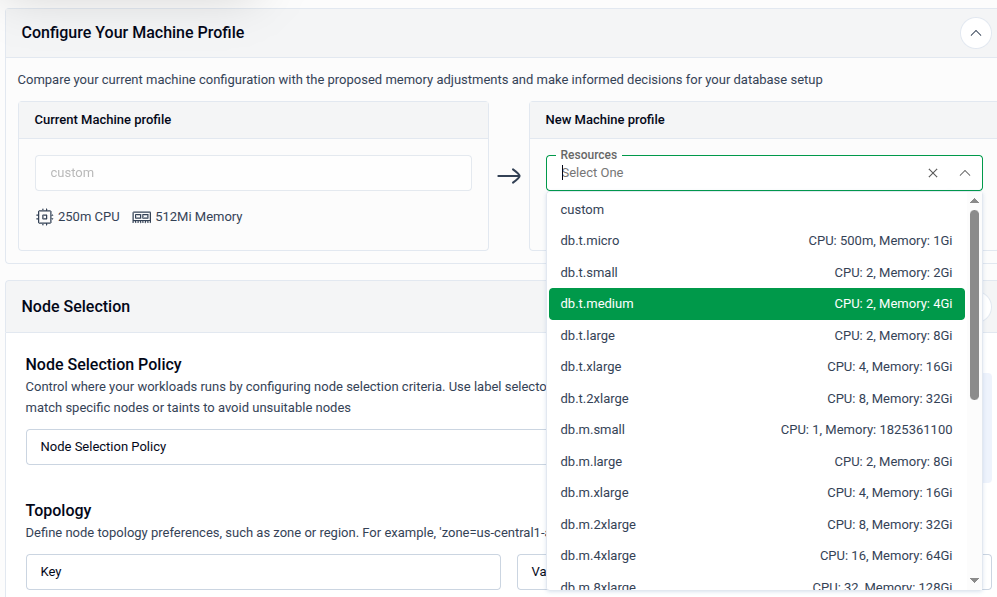The height and width of the screenshot is (597, 997).
Task: Click the custom machine profile text field
Action: [x=253, y=172]
